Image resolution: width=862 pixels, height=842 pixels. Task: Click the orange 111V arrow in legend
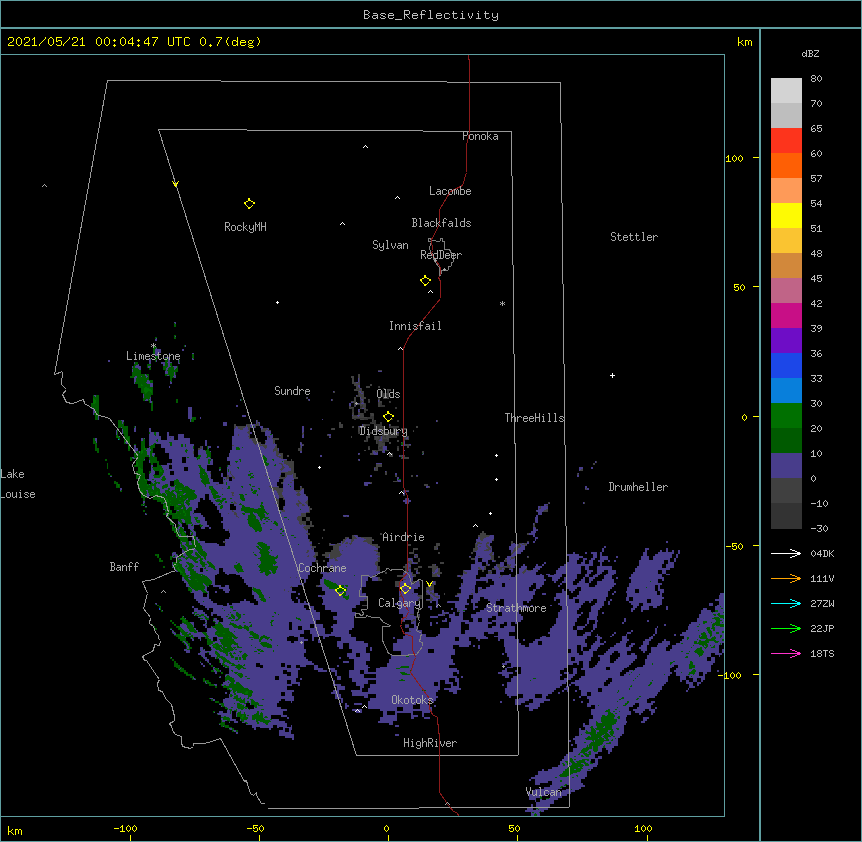click(x=786, y=578)
